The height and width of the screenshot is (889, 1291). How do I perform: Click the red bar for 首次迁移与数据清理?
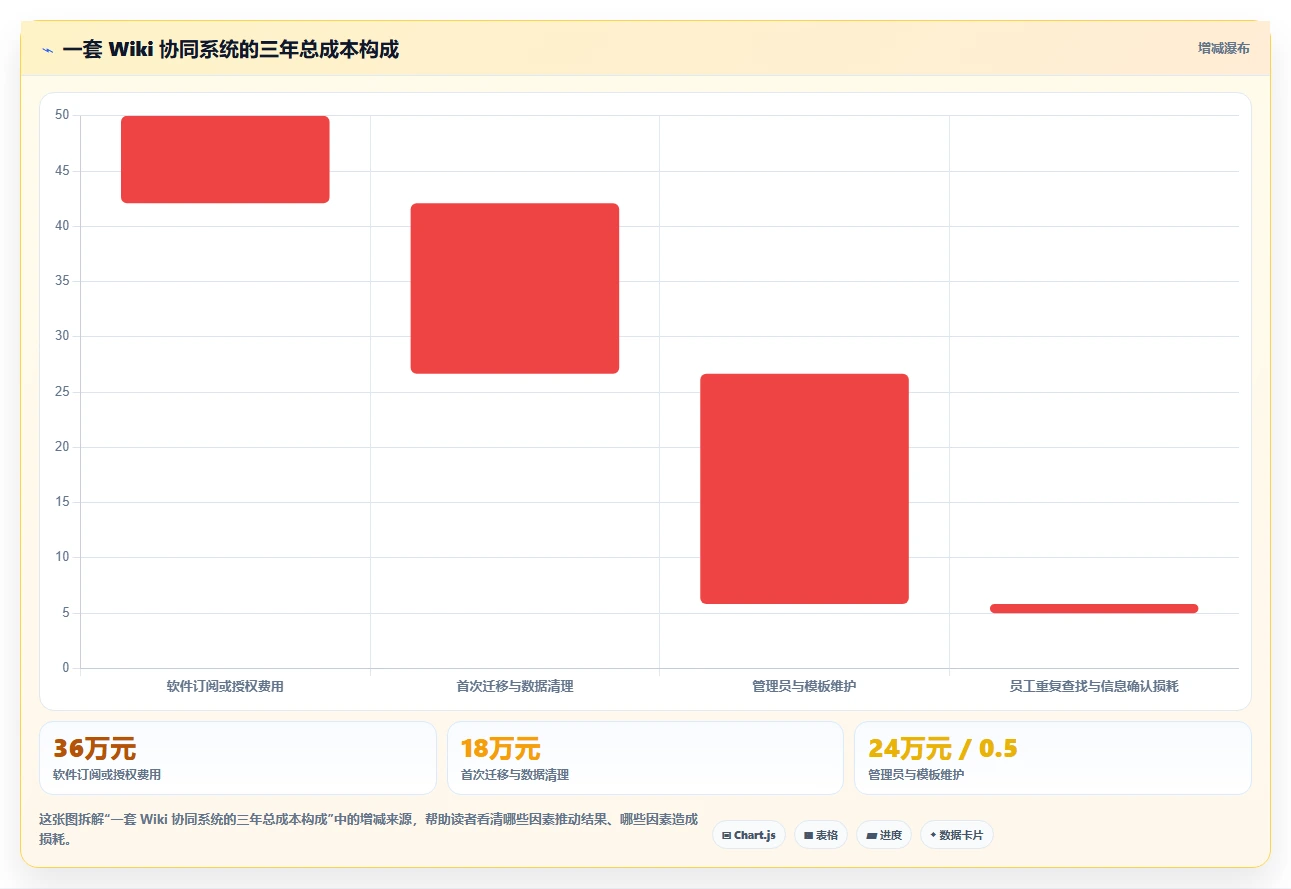pos(515,288)
